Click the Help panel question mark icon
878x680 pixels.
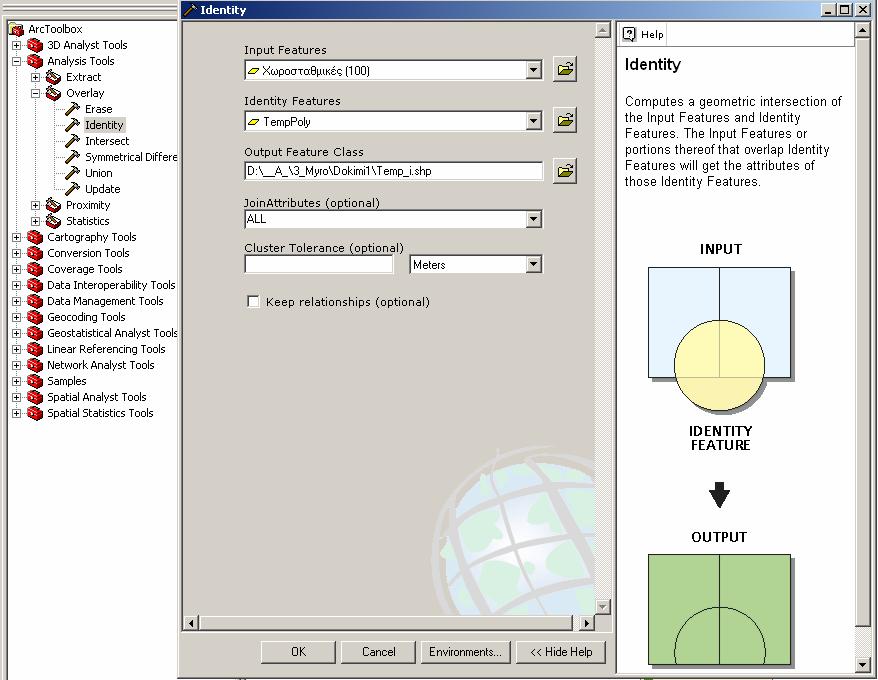[x=629, y=34]
